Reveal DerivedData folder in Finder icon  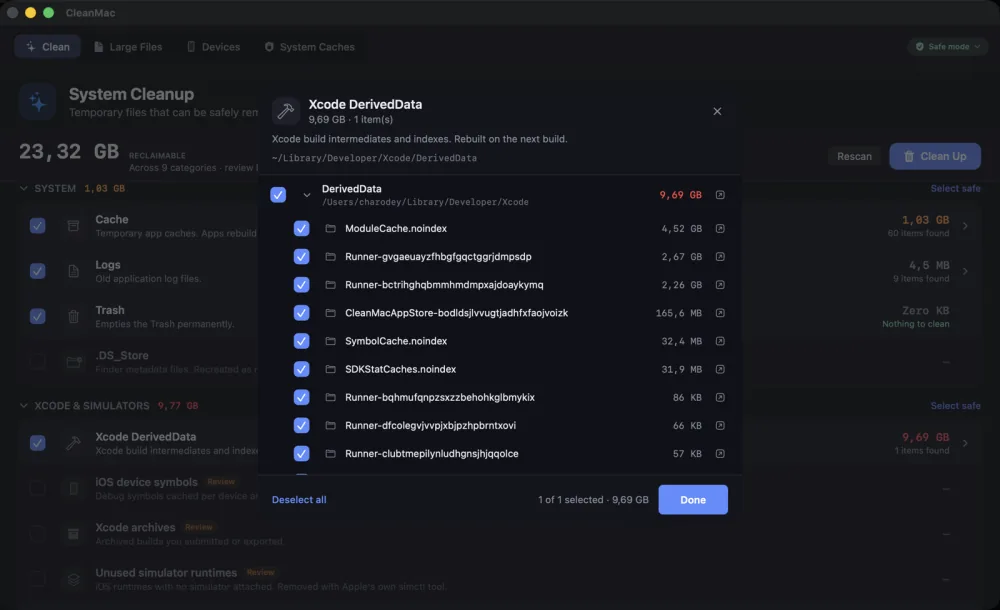[x=720, y=195]
